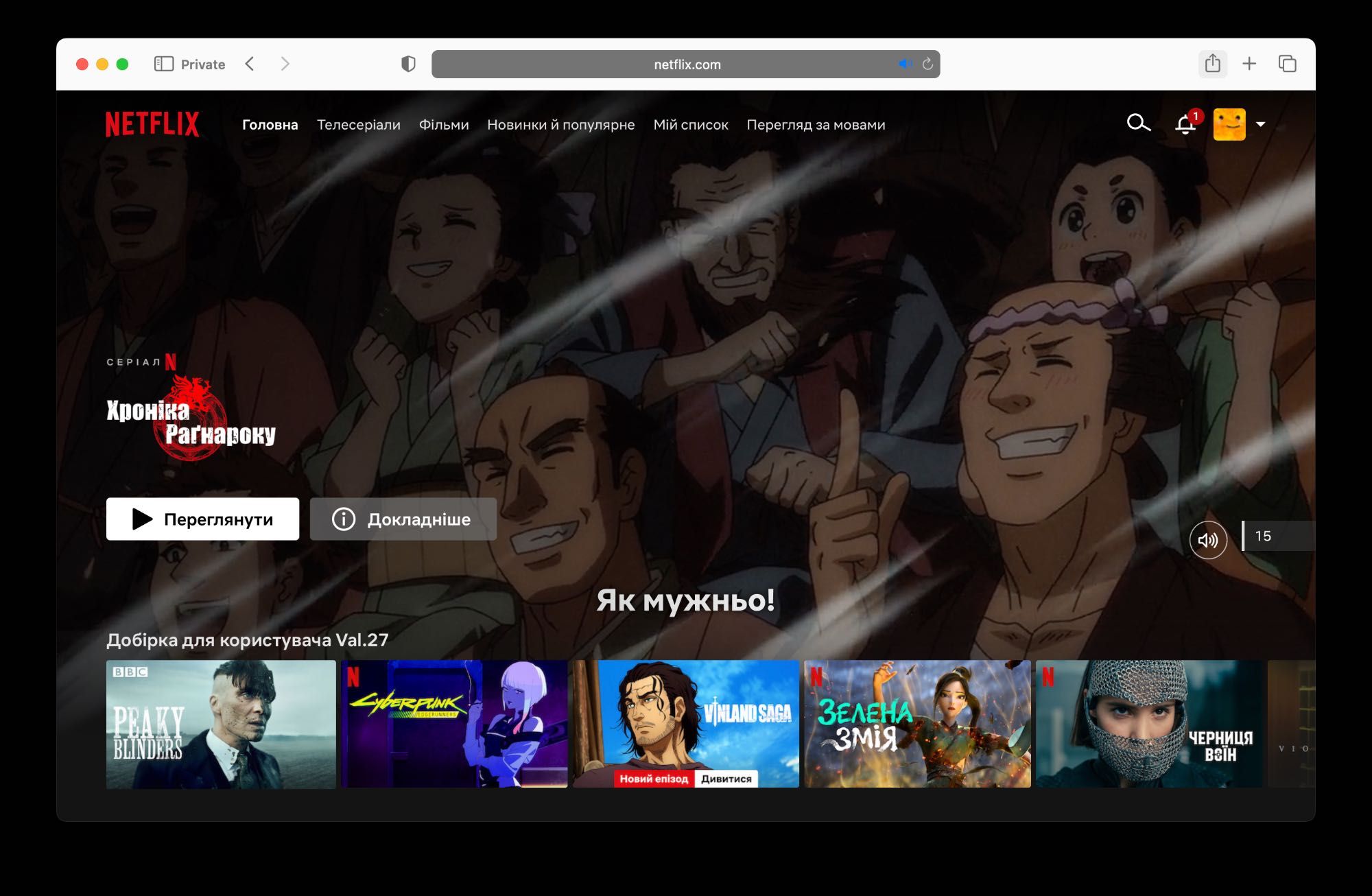Go to Головна tab
This screenshot has width=1372, height=896.
tap(270, 125)
